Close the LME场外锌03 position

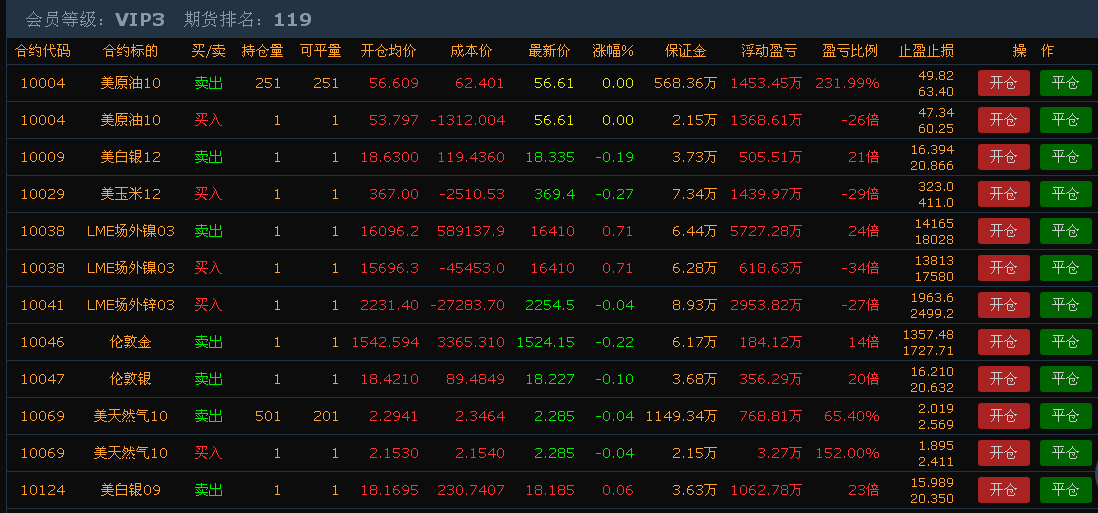point(1065,305)
